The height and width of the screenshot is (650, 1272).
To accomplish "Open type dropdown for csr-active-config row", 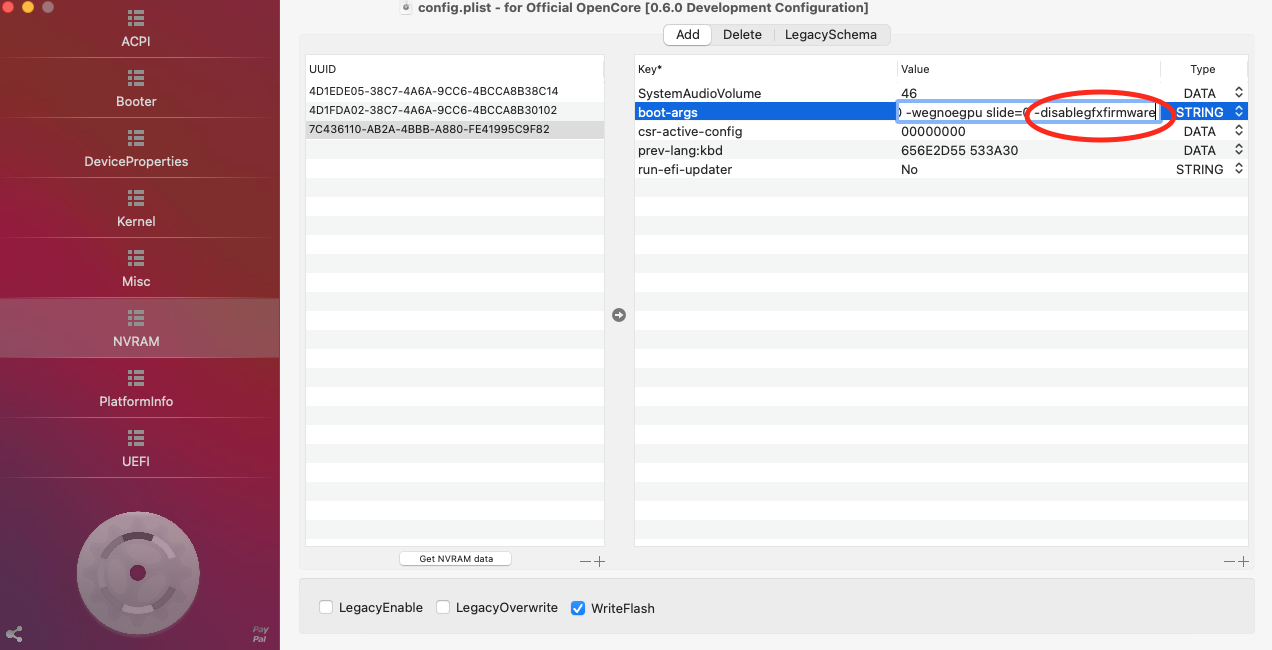I will (x=1239, y=131).
